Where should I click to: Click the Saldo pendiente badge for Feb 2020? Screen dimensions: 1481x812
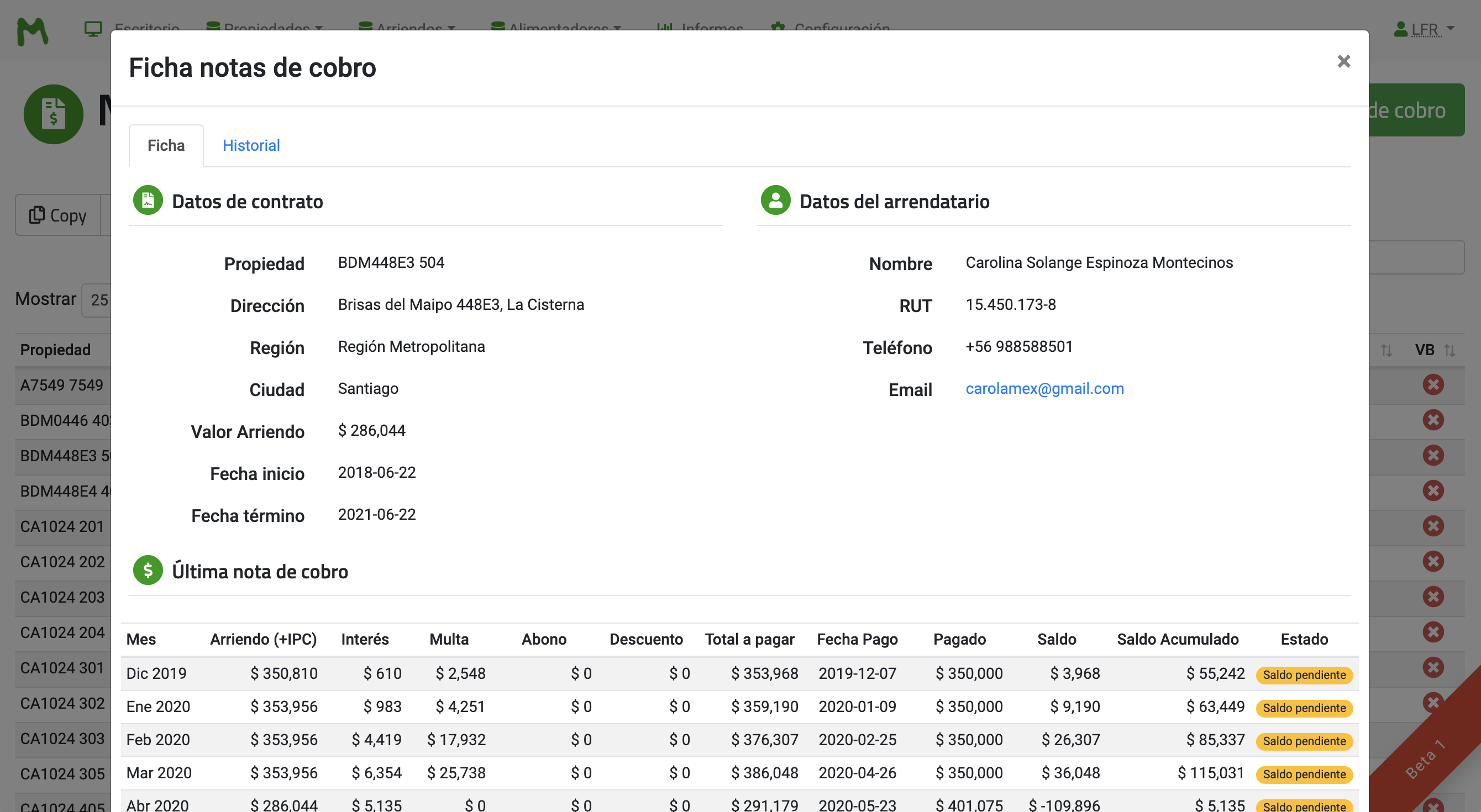coord(1304,741)
